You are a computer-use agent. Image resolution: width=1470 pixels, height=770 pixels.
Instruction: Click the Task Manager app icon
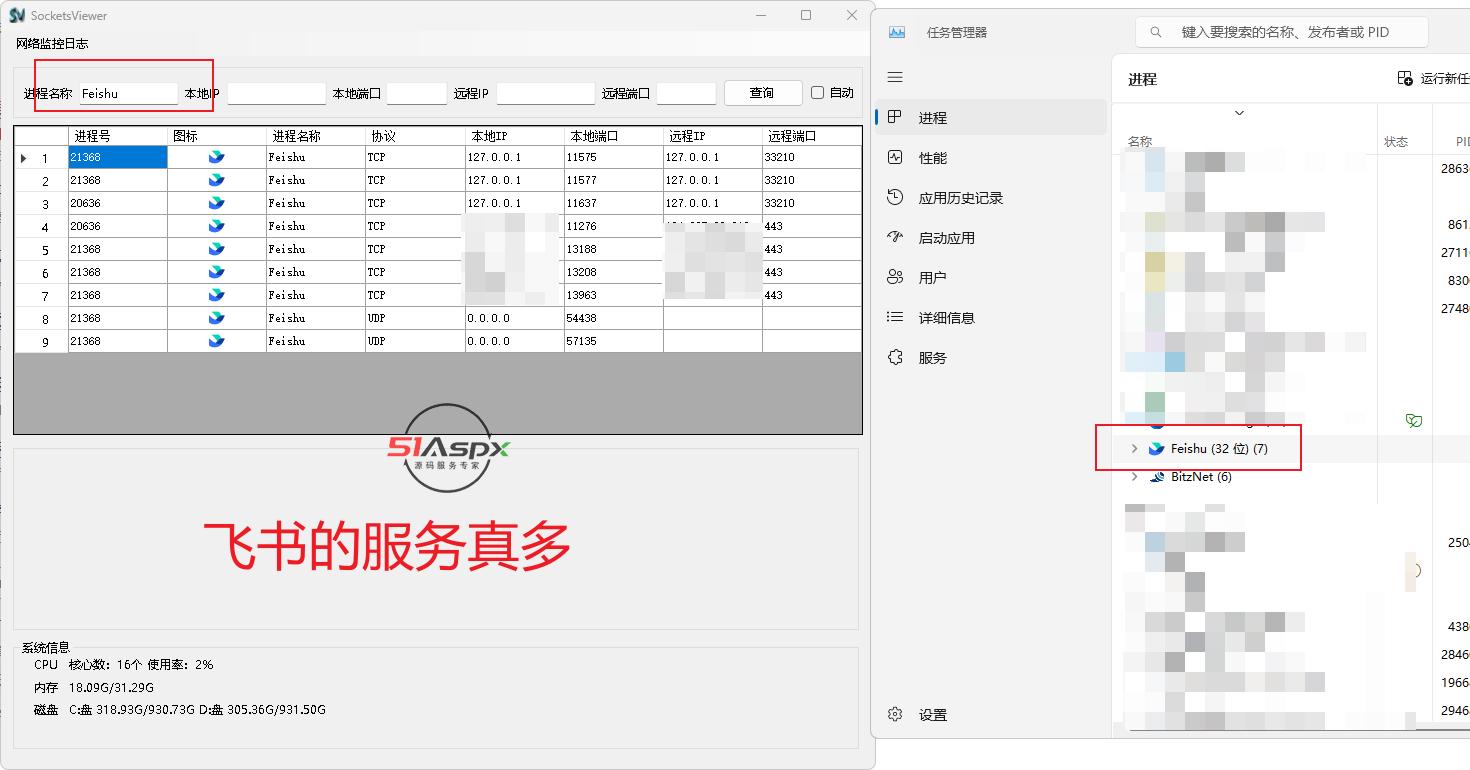coord(897,32)
